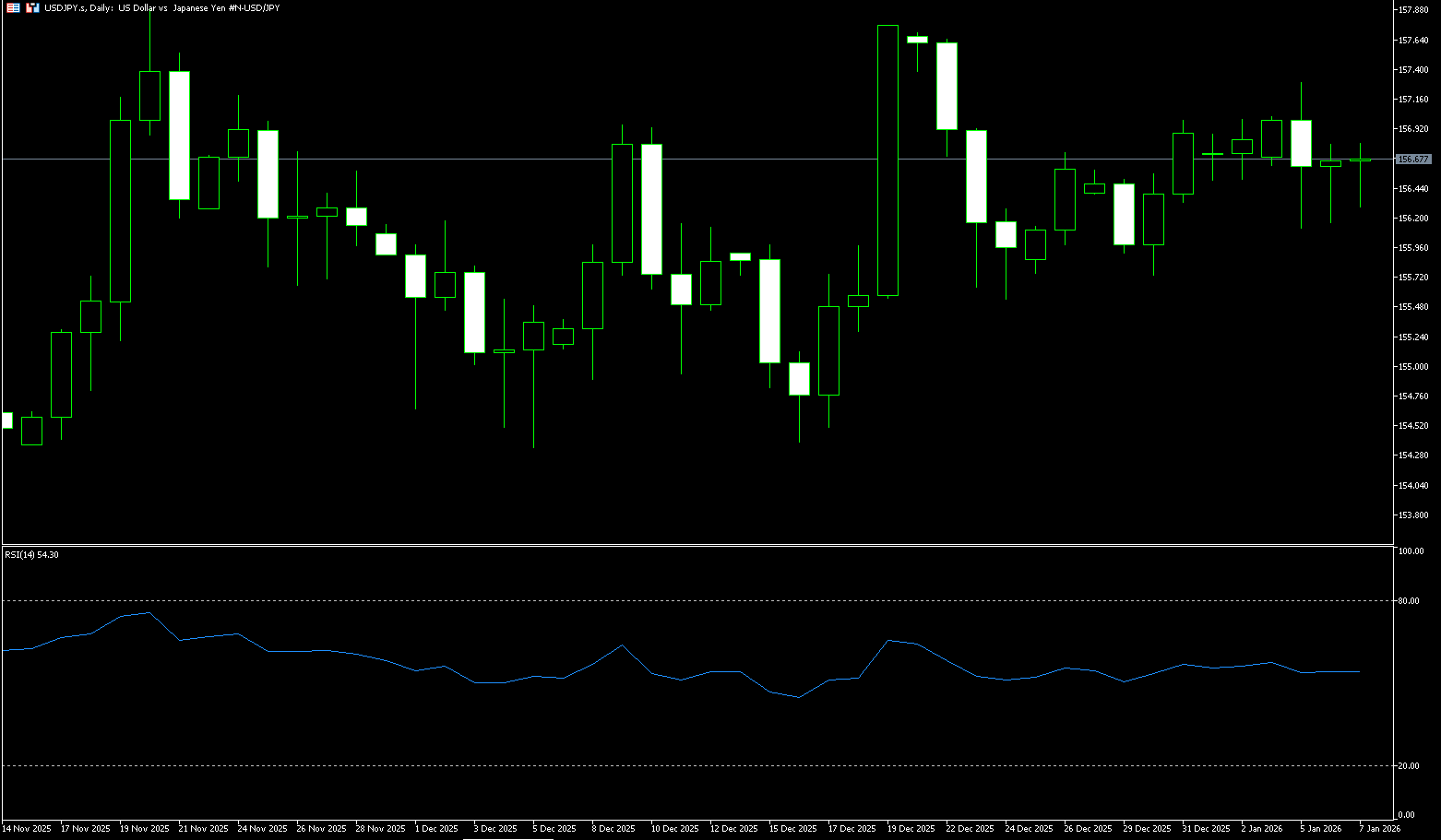This screenshot has width=1441, height=840.
Task: Click the 14 Nov 2025 date label
Action: [27, 828]
